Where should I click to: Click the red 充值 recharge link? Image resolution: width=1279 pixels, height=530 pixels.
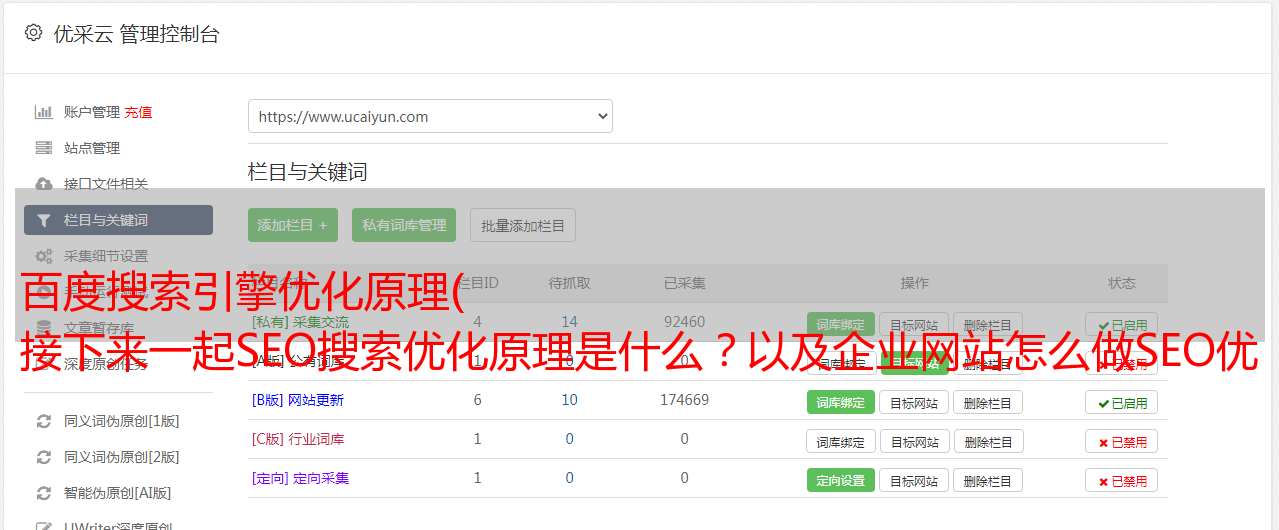pyautogui.click(x=138, y=112)
